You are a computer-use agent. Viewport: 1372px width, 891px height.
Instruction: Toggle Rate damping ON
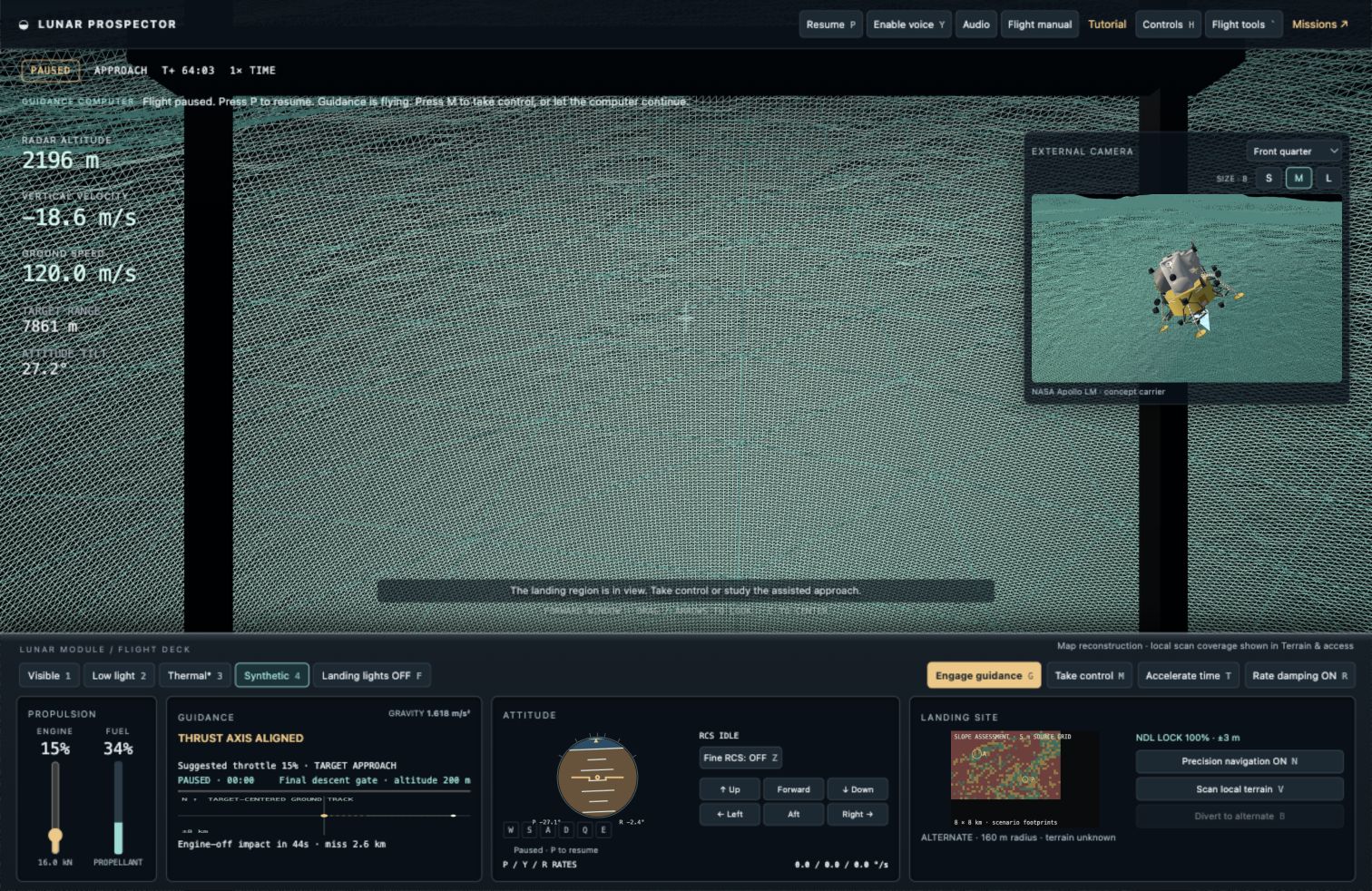1299,675
